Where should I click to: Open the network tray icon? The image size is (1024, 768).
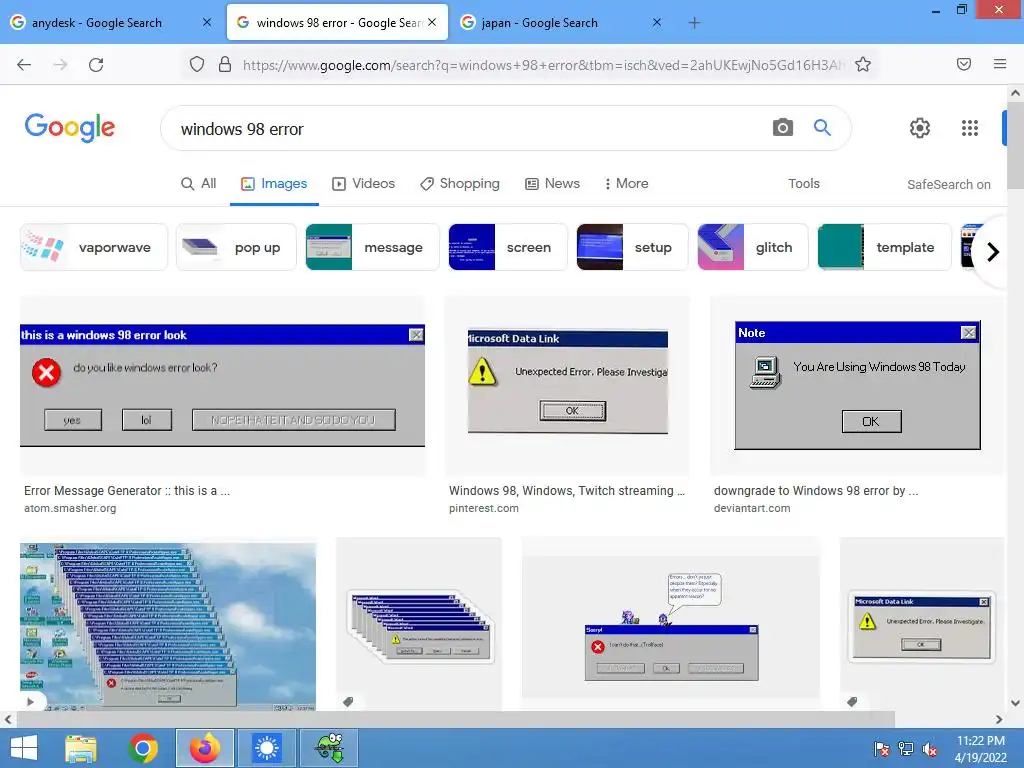click(906, 749)
